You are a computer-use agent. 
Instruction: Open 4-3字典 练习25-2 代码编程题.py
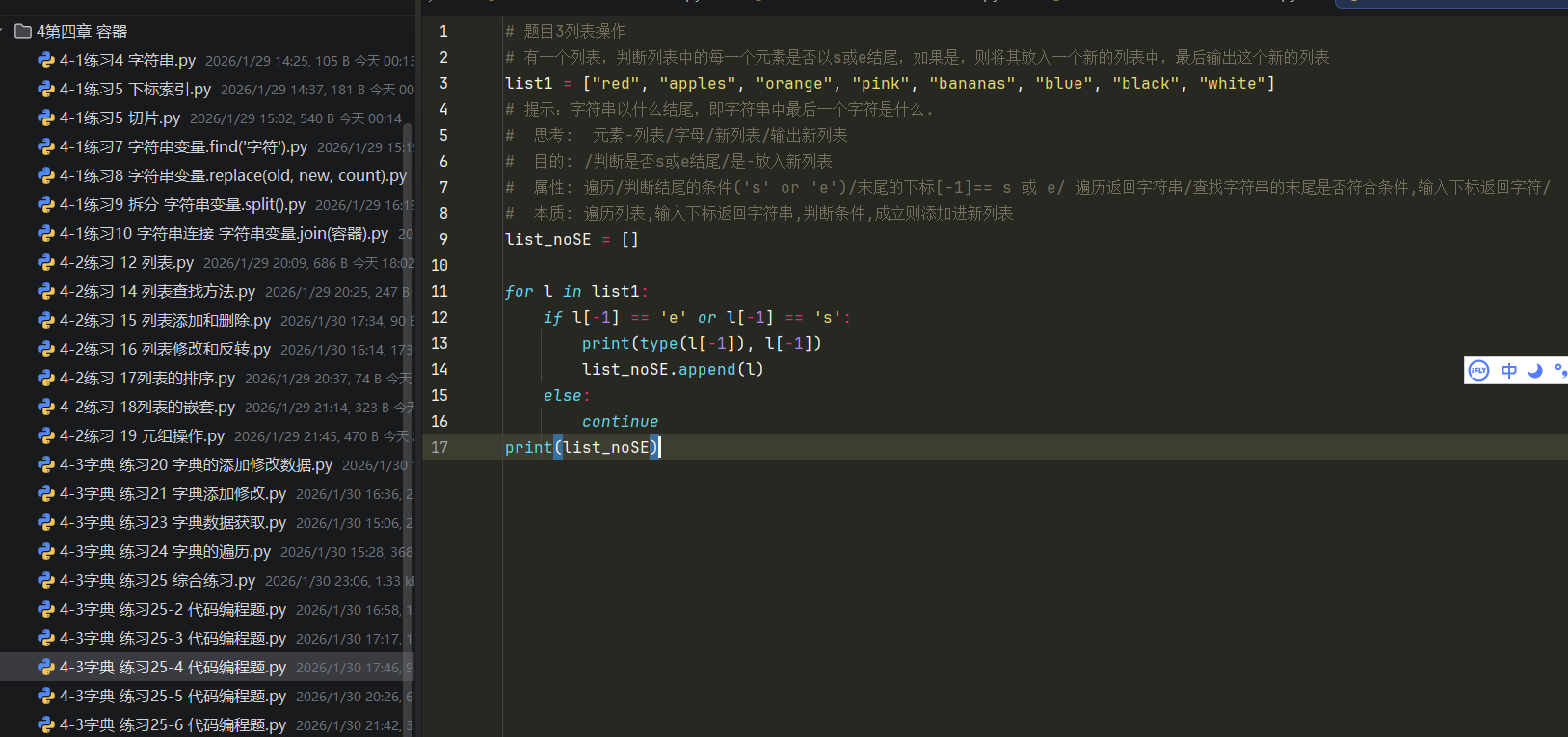tap(173, 609)
